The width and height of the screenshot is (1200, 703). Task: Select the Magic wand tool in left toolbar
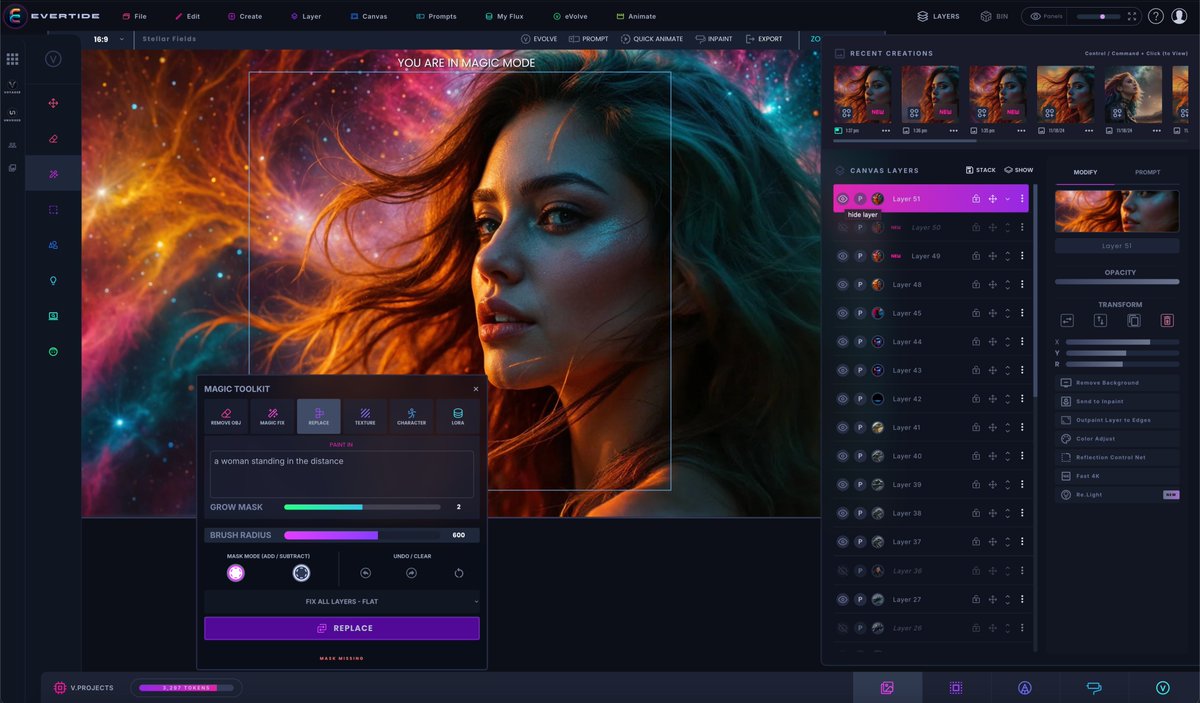53,174
